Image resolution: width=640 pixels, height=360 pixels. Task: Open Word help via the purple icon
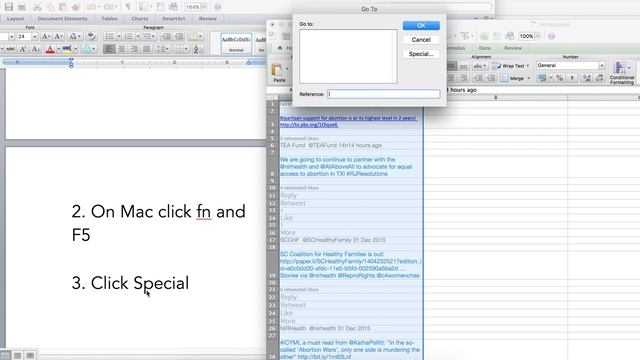(218, 7)
